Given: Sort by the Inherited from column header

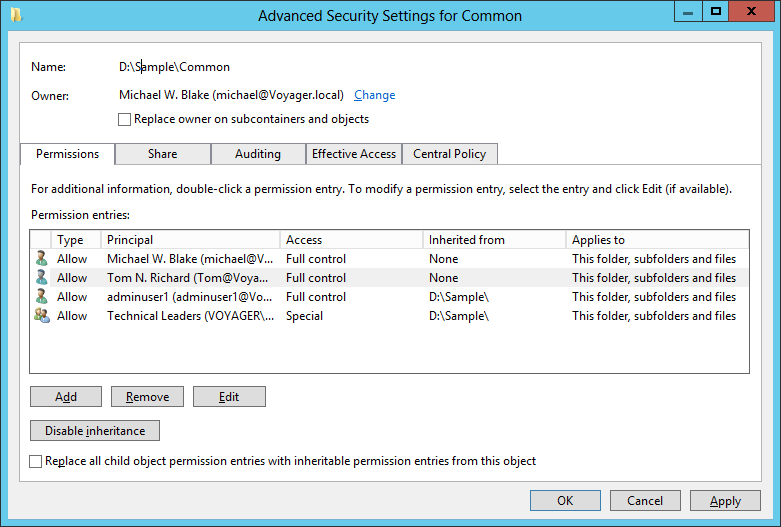Looking at the screenshot, I should pos(493,240).
